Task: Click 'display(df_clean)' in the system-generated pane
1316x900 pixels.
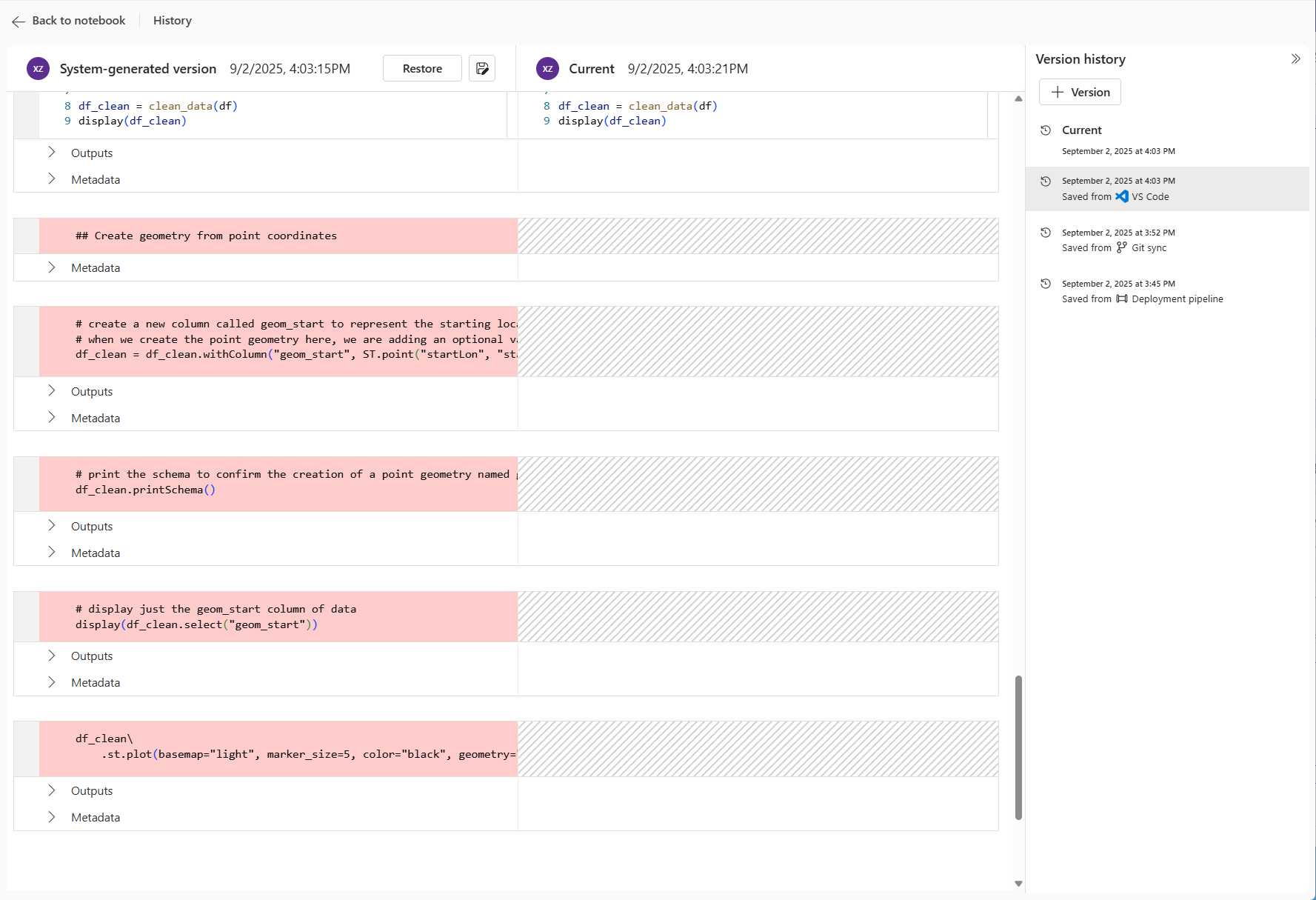Action: tap(133, 121)
